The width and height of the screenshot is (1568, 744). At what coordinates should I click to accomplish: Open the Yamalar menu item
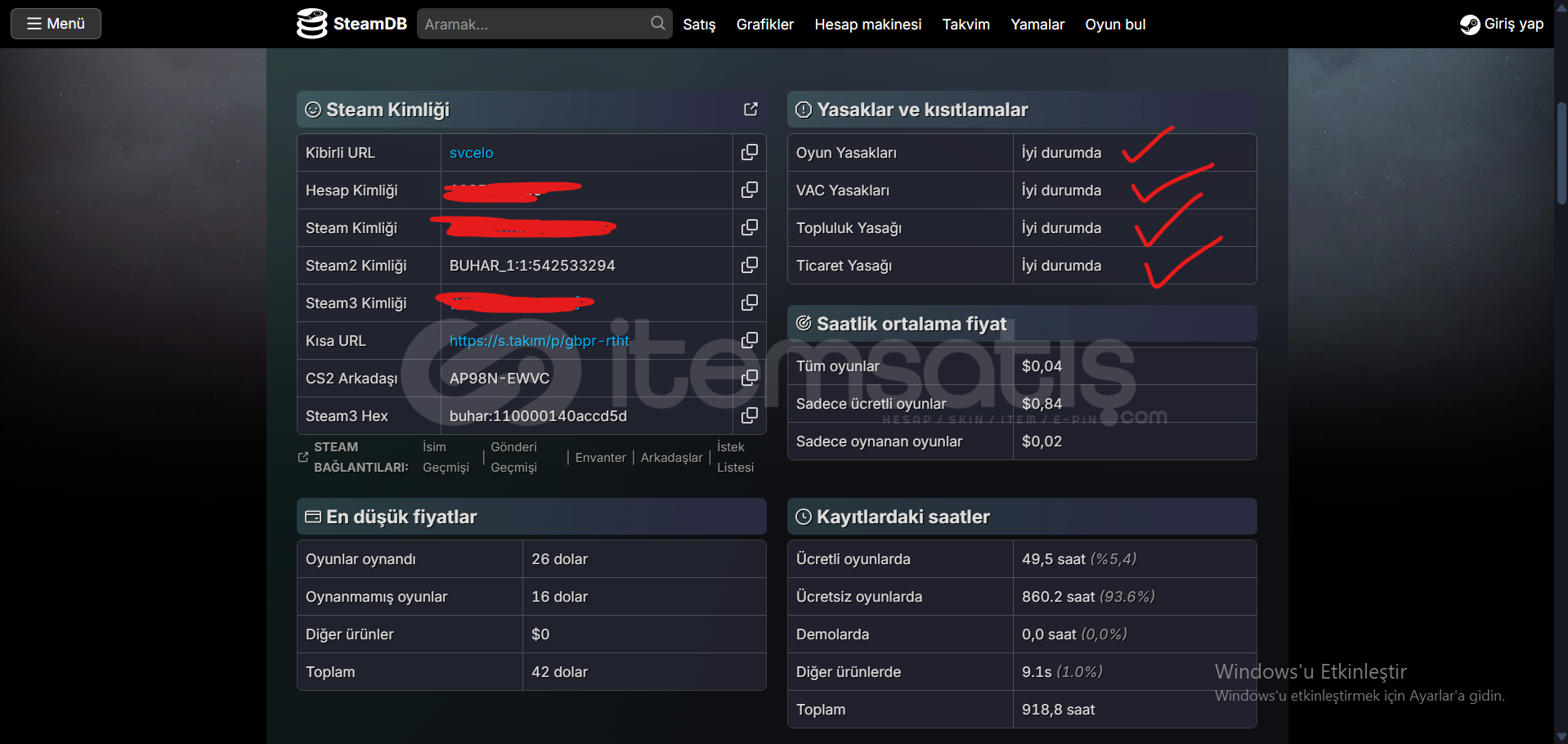1037,25
